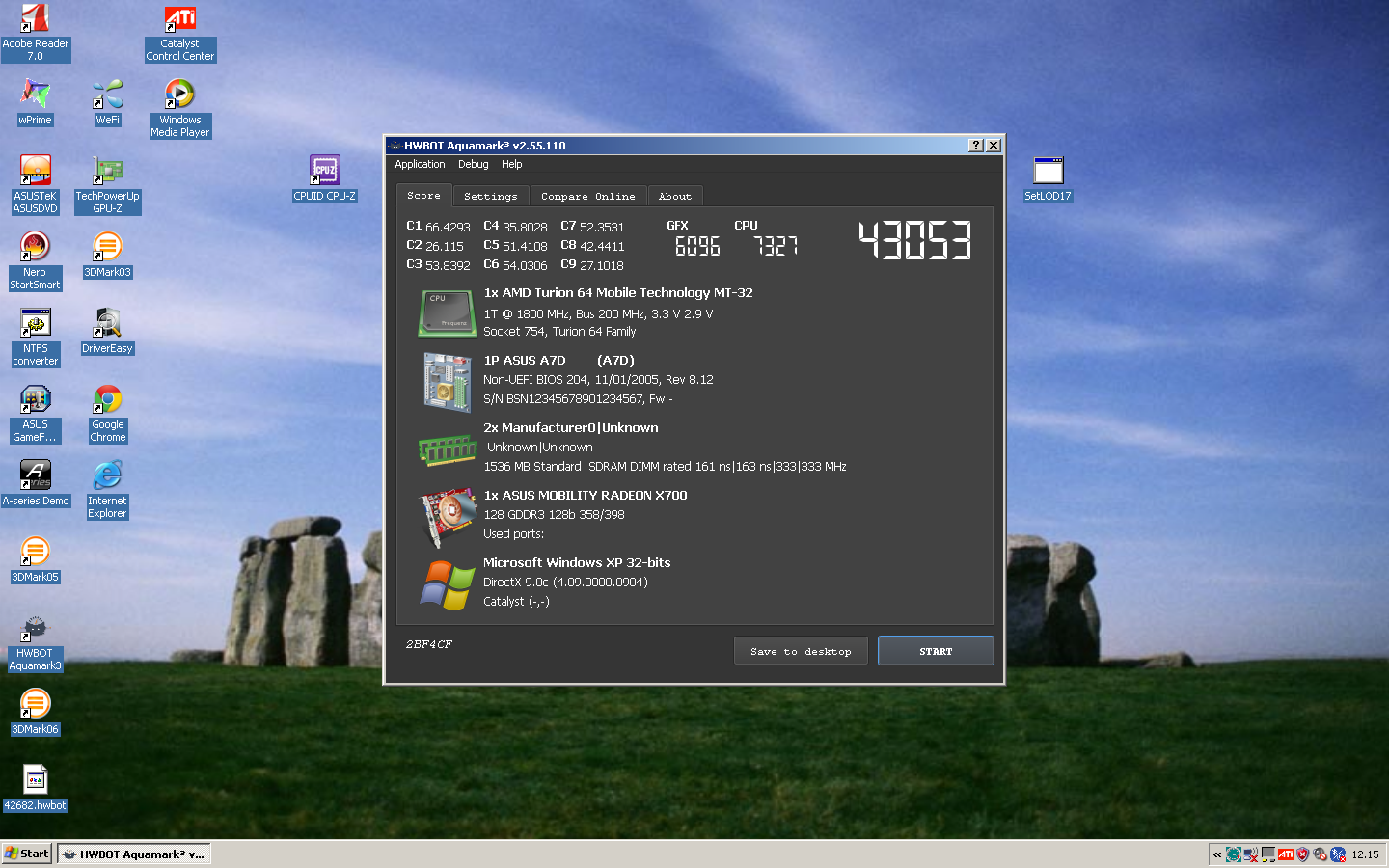Launch Windows Media Player shortcut
Image resolution: width=1389 pixels, height=868 pixels.
pos(179,108)
